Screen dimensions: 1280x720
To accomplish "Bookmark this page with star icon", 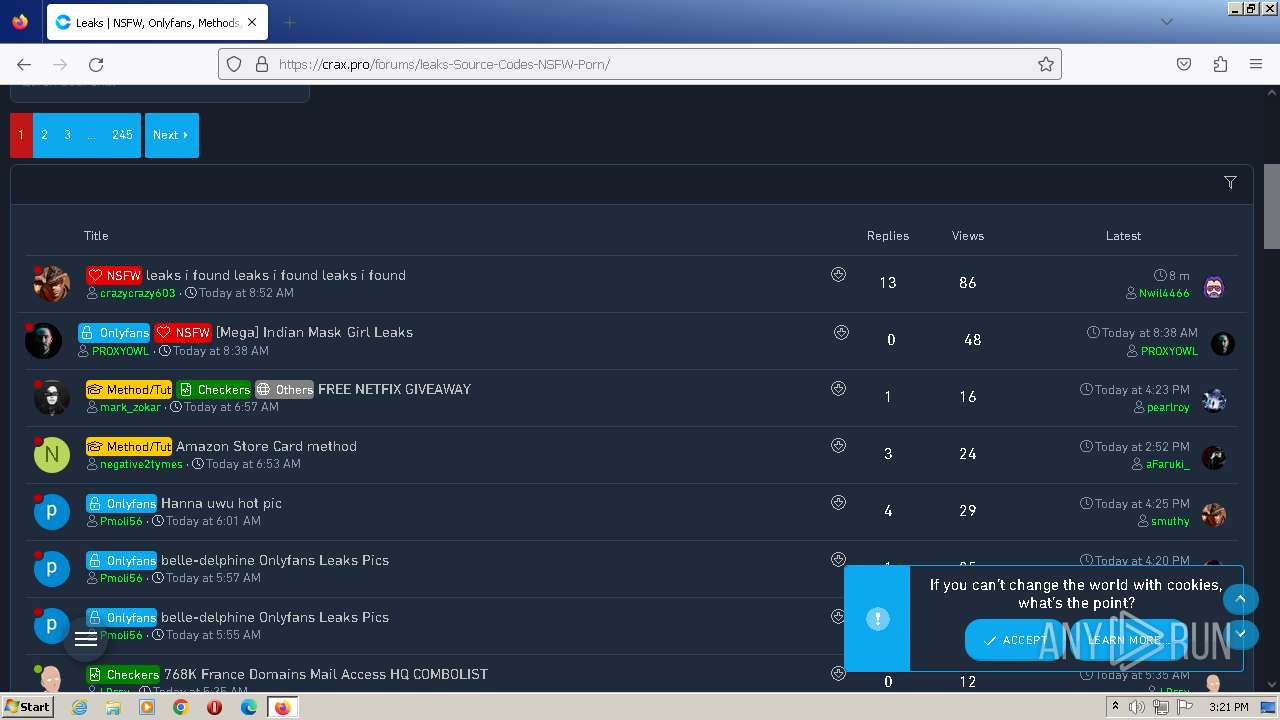I will [x=1046, y=64].
